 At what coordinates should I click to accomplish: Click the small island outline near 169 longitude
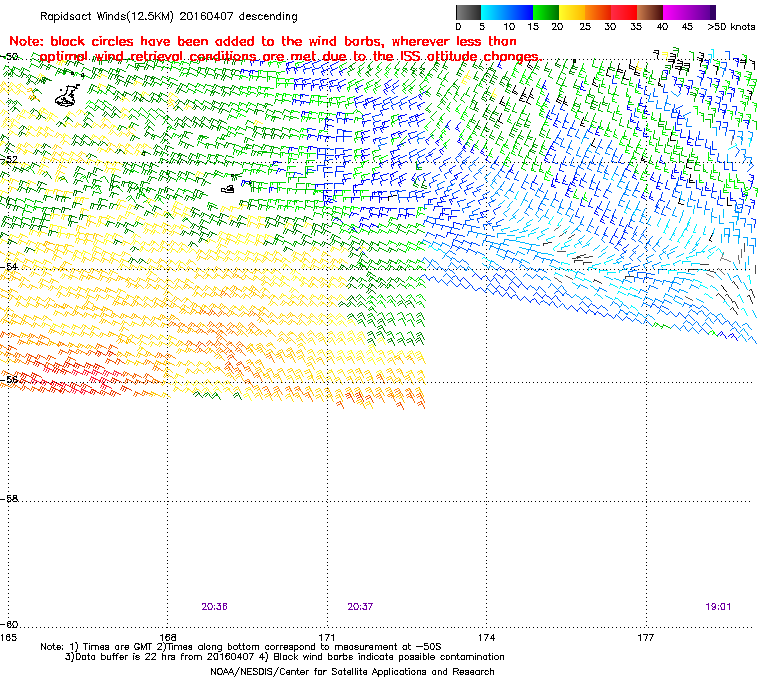228,189
